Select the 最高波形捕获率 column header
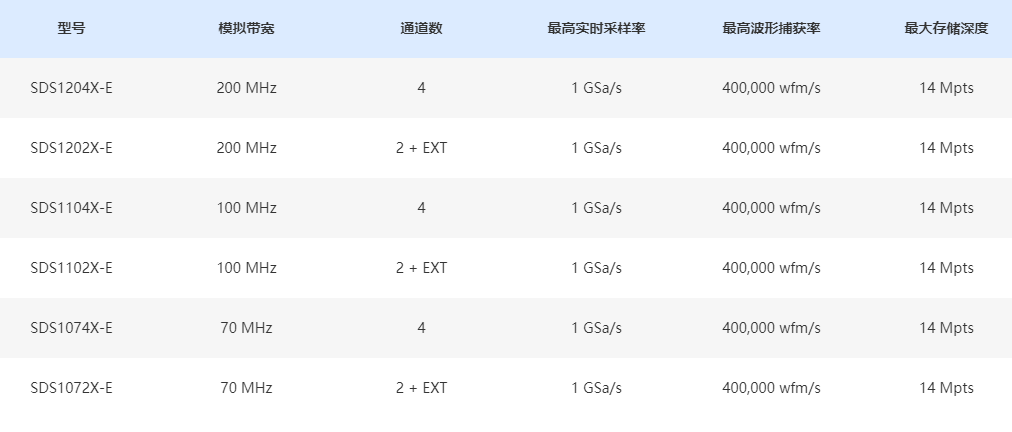 click(771, 28)
